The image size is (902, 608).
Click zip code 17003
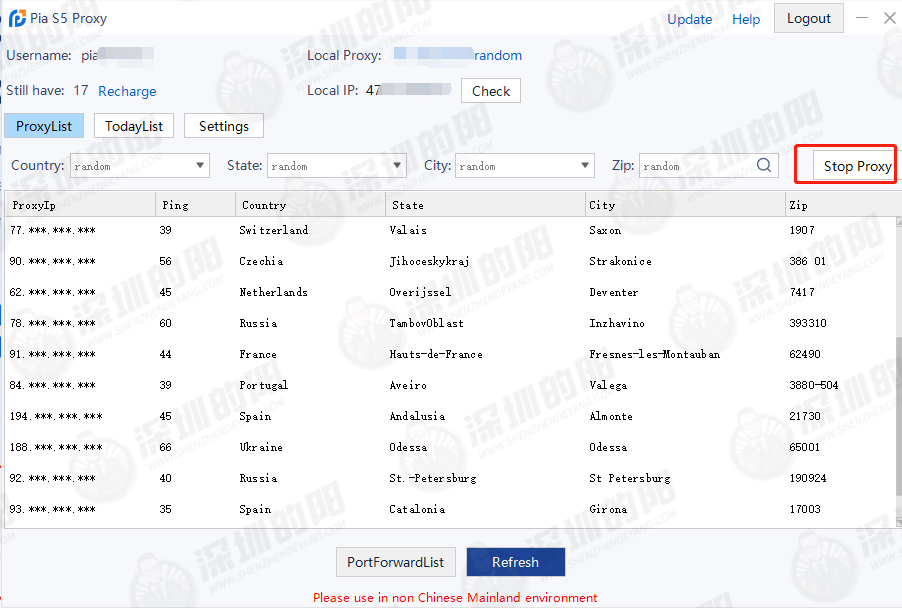pos(805,510)
